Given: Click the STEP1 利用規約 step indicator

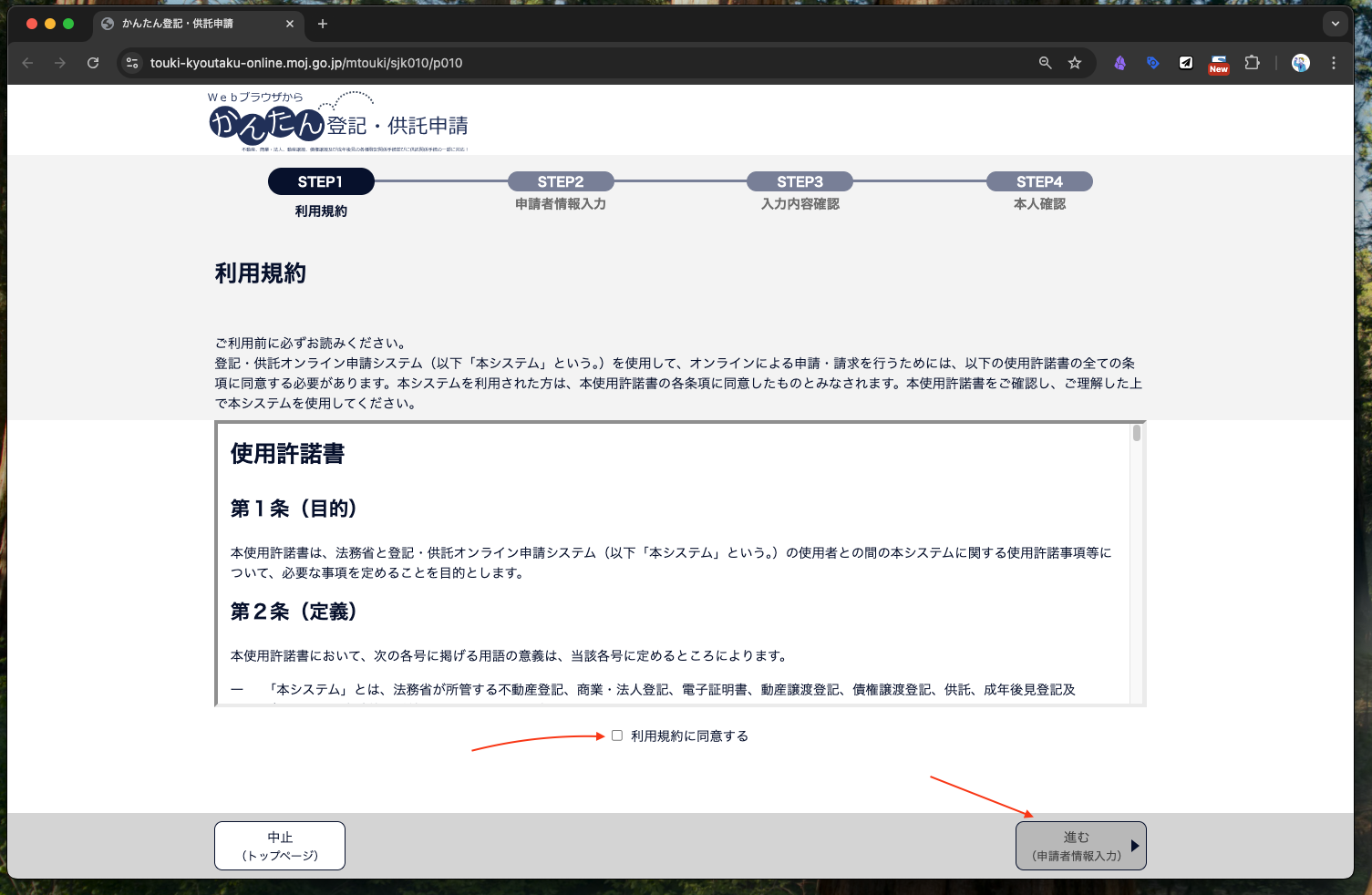Looking at the screenshot, I should click(321, 182).
